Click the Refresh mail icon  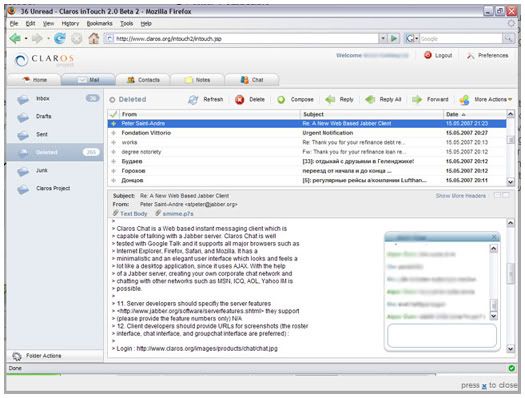pyautogui.click(x=193, y=99)
